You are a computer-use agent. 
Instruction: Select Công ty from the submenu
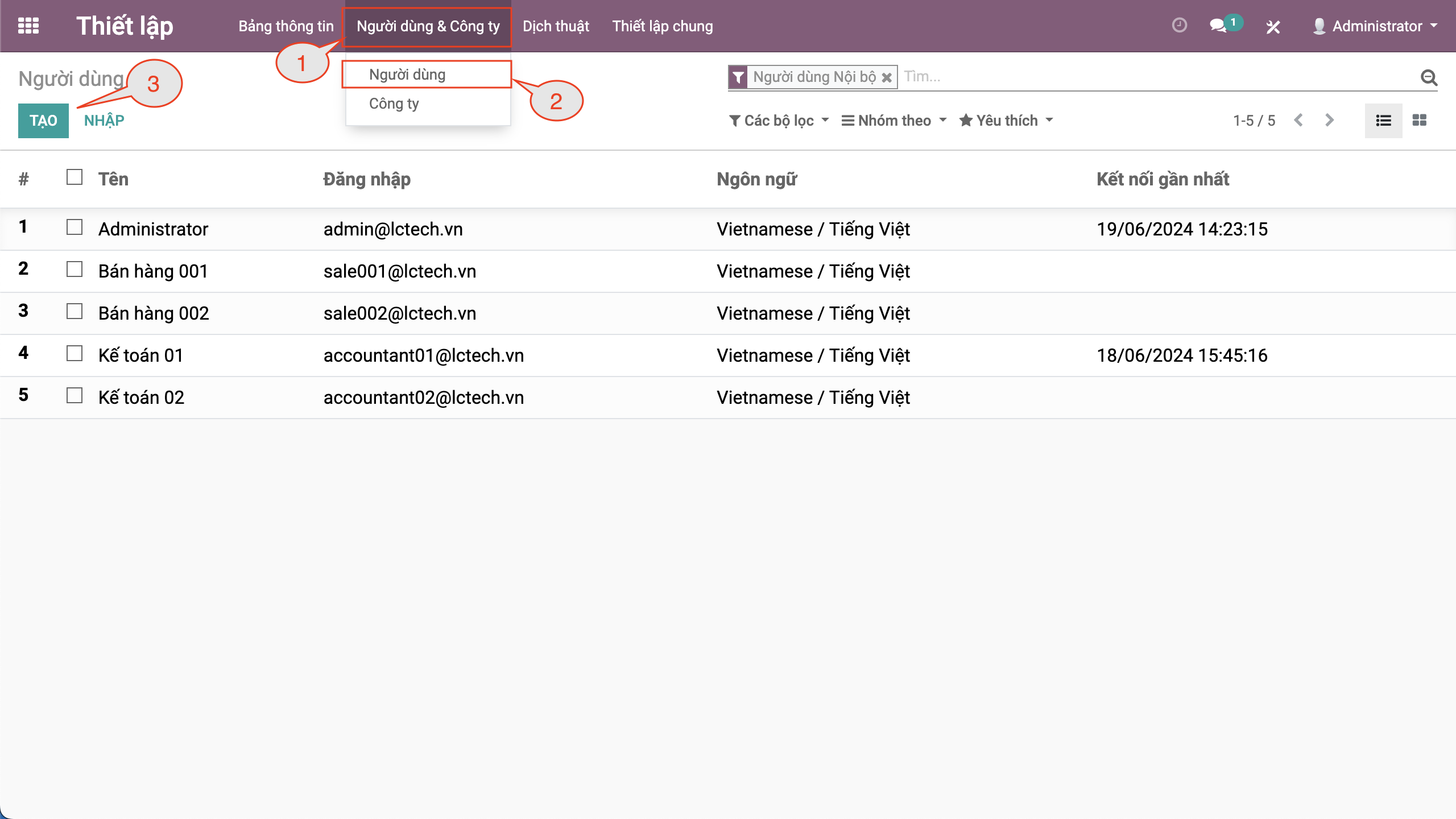[x=394, y=104]
